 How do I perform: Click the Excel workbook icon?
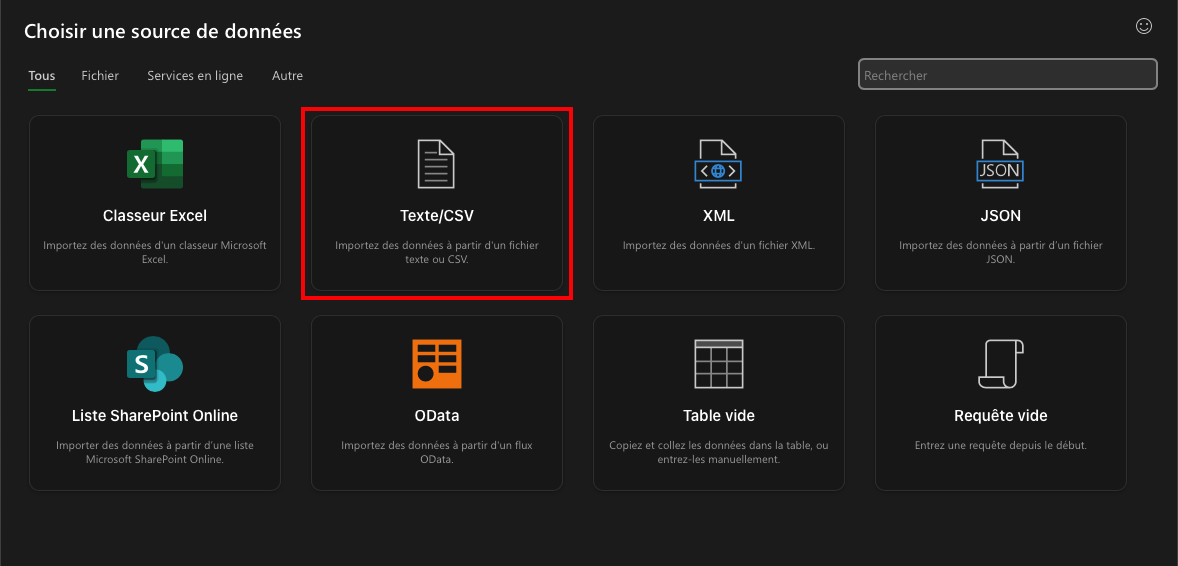coord(155,164)
